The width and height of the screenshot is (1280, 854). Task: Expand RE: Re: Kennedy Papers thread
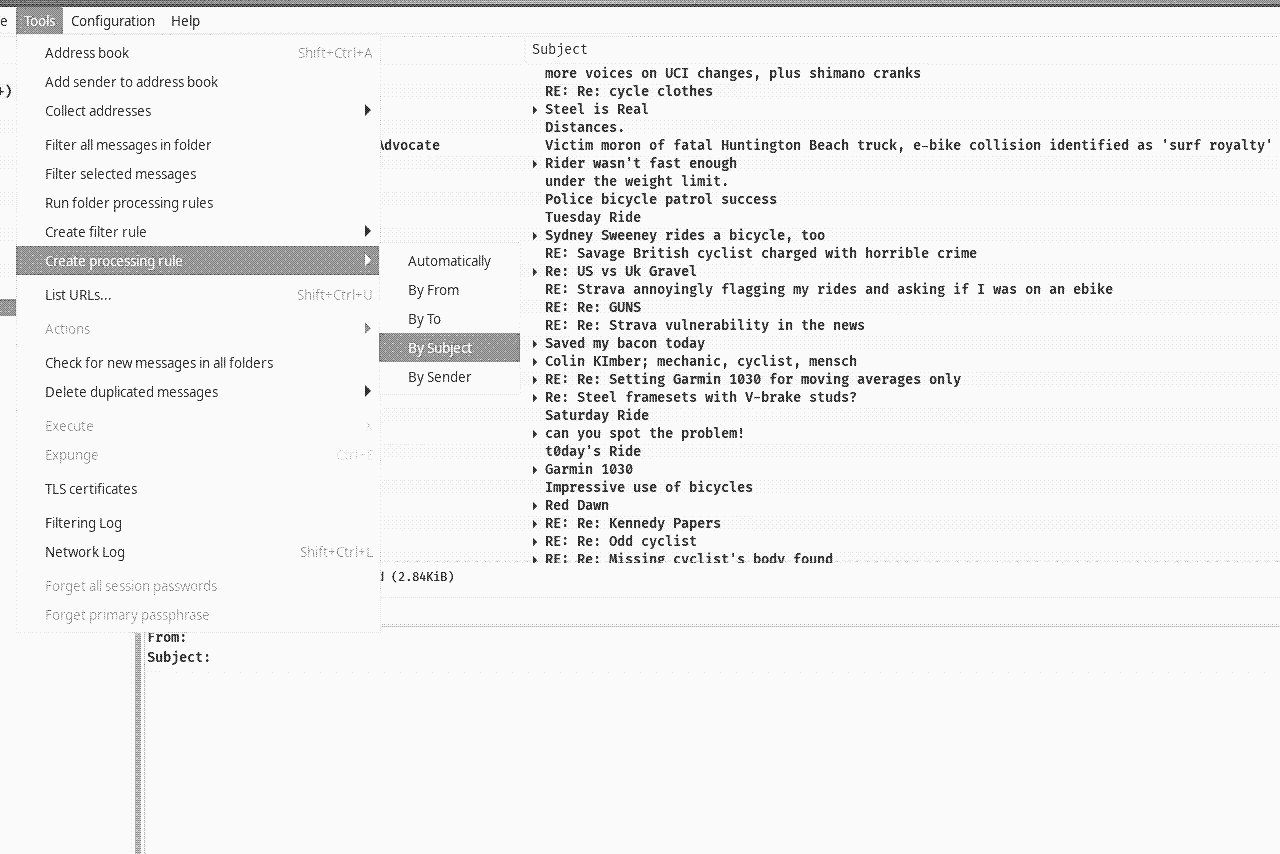click(535, 523)
